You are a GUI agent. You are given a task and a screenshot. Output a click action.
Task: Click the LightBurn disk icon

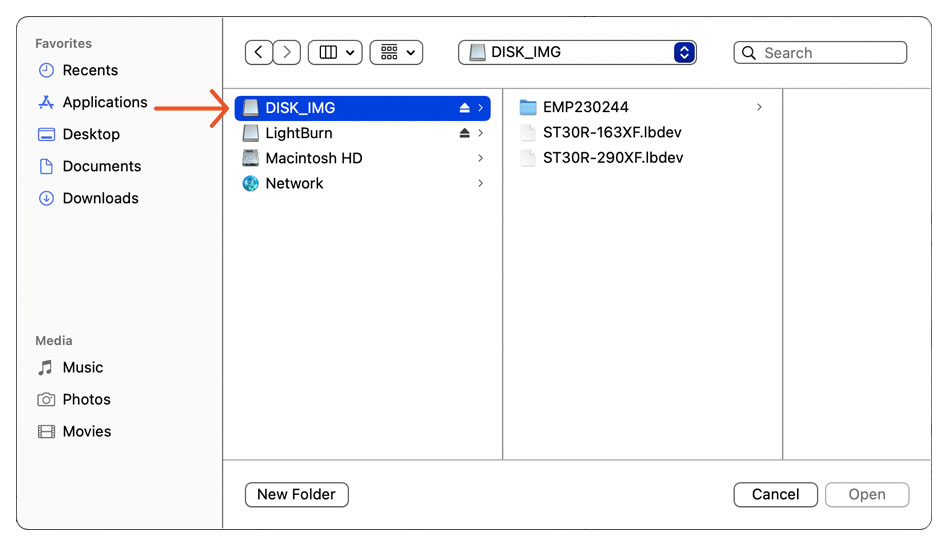coord(250,133)
